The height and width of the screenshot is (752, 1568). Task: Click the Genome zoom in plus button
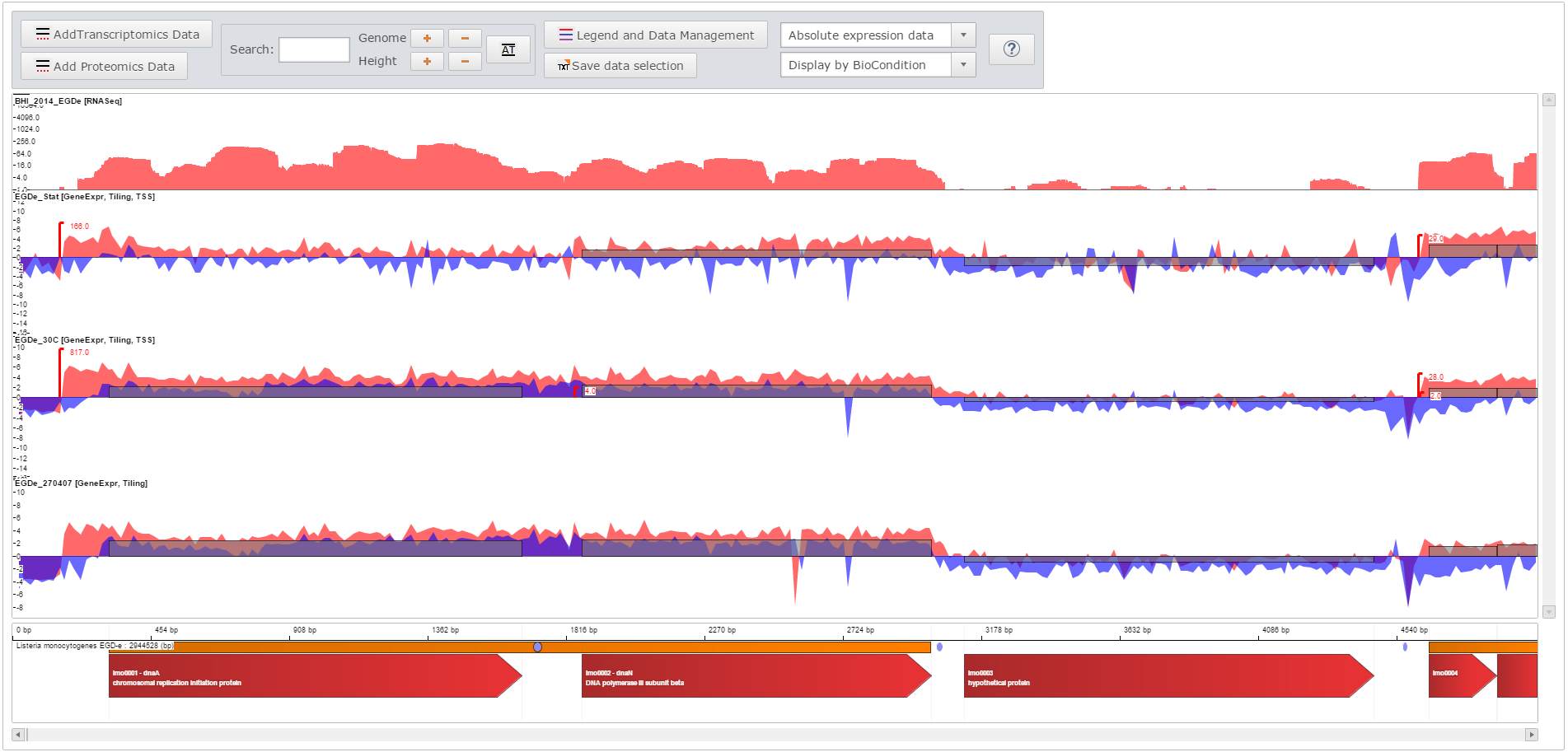click(427, 39)
